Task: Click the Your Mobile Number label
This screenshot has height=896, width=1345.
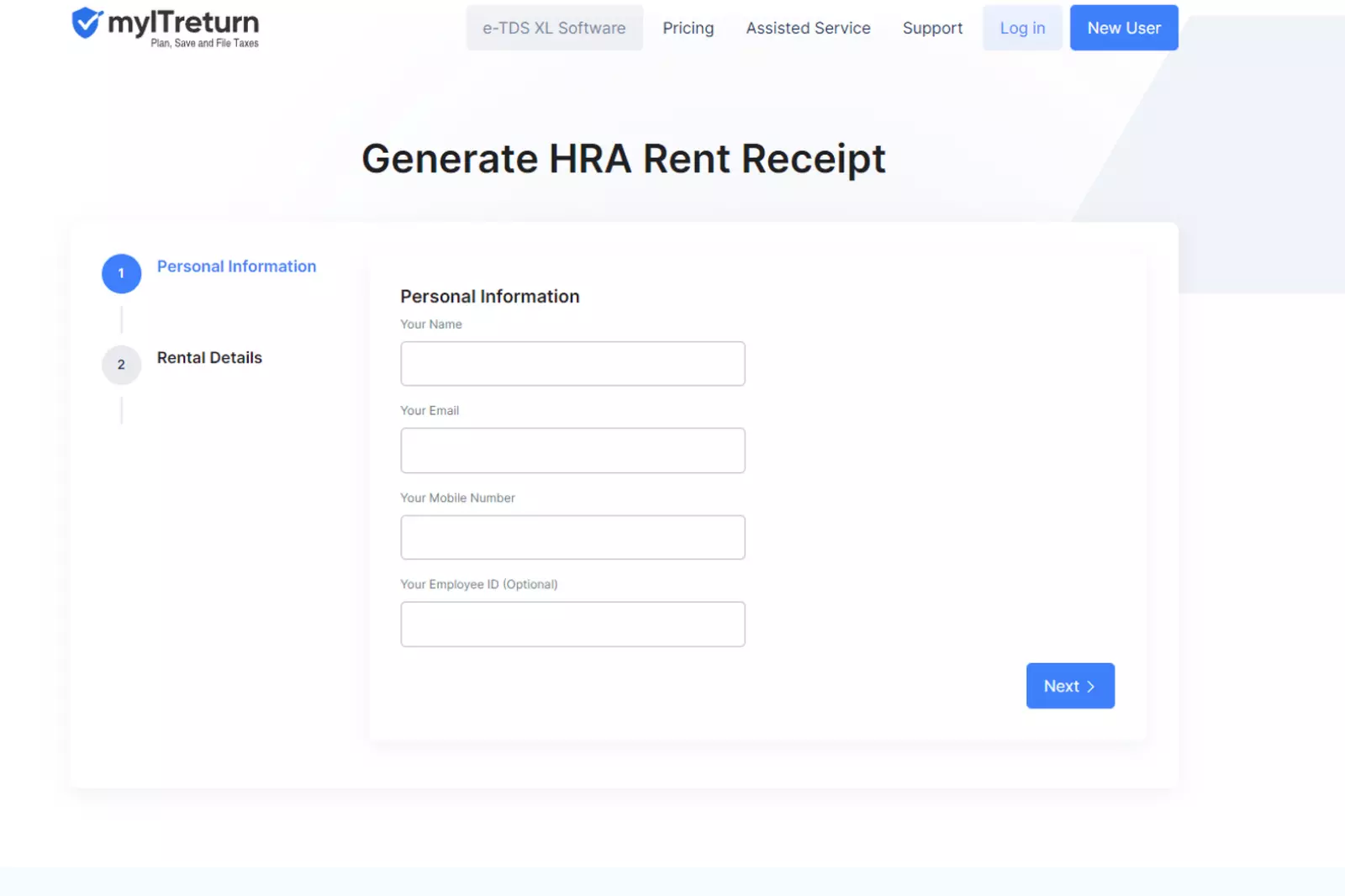Action: [457, 498]
